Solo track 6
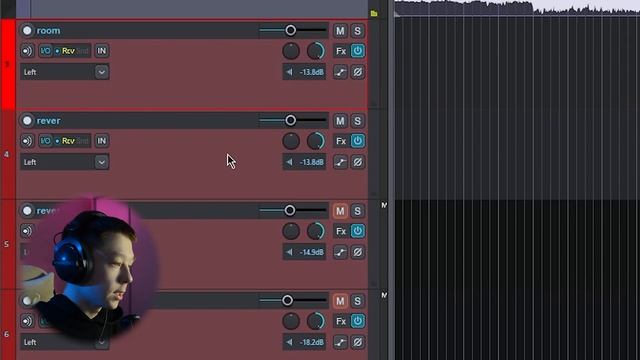This screenshot has height=360, width=640. click(x=358, y=301)
